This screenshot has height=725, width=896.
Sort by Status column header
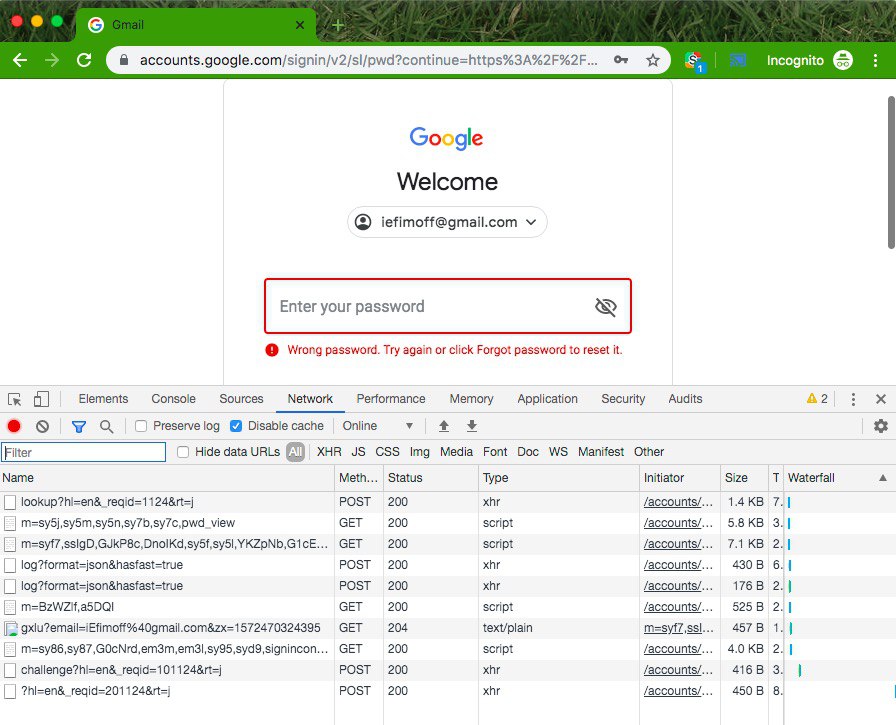(431, 478)
